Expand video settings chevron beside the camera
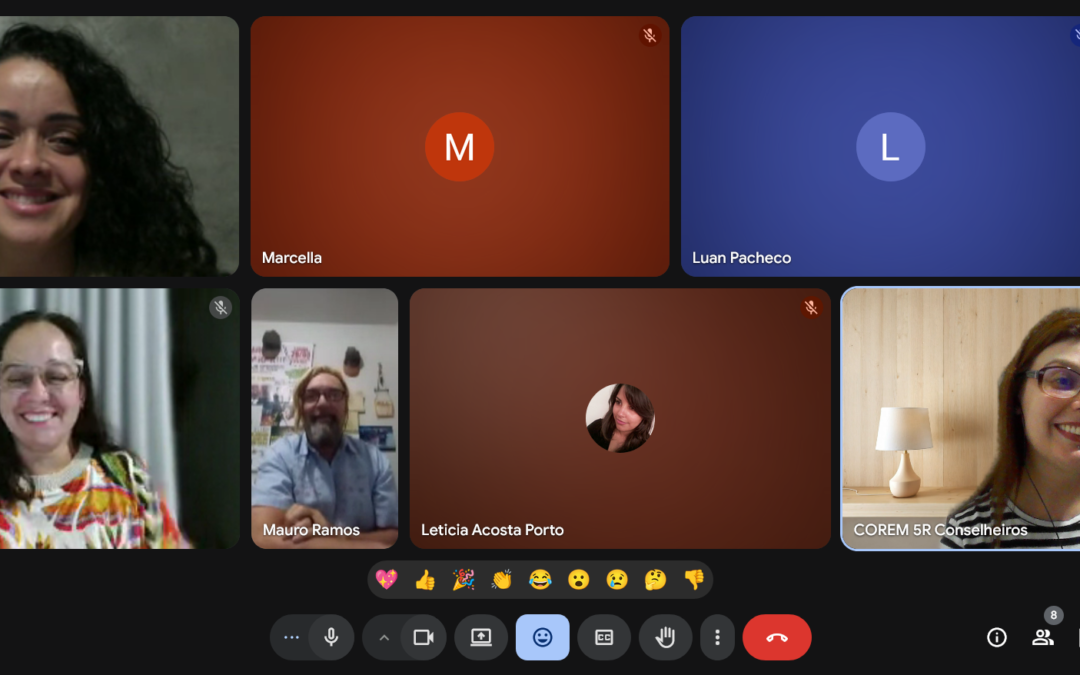 [x=383, y=638]
